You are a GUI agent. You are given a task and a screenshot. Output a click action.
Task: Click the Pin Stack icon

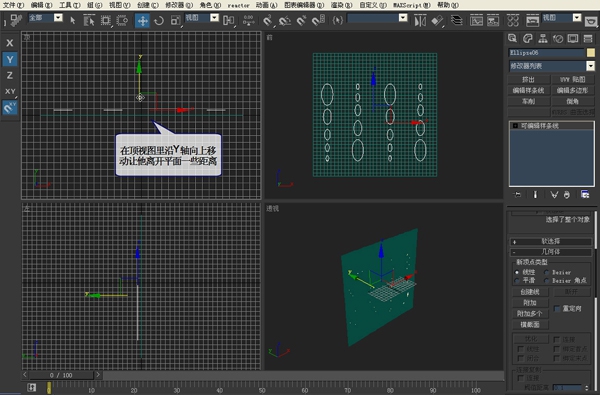(517, 195)
